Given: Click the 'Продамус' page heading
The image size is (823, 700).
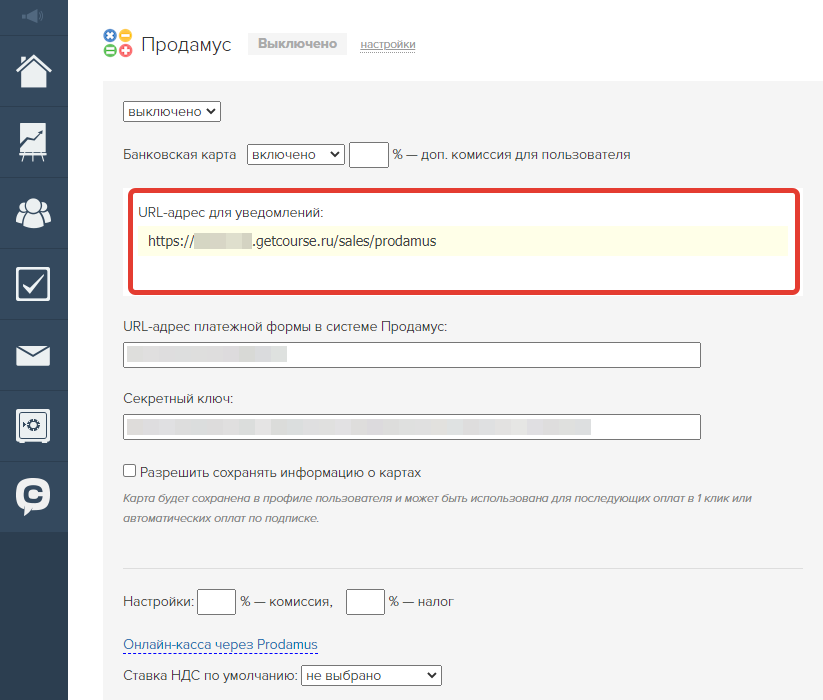Looking at the screenshot, I should (x=186, y=45).
